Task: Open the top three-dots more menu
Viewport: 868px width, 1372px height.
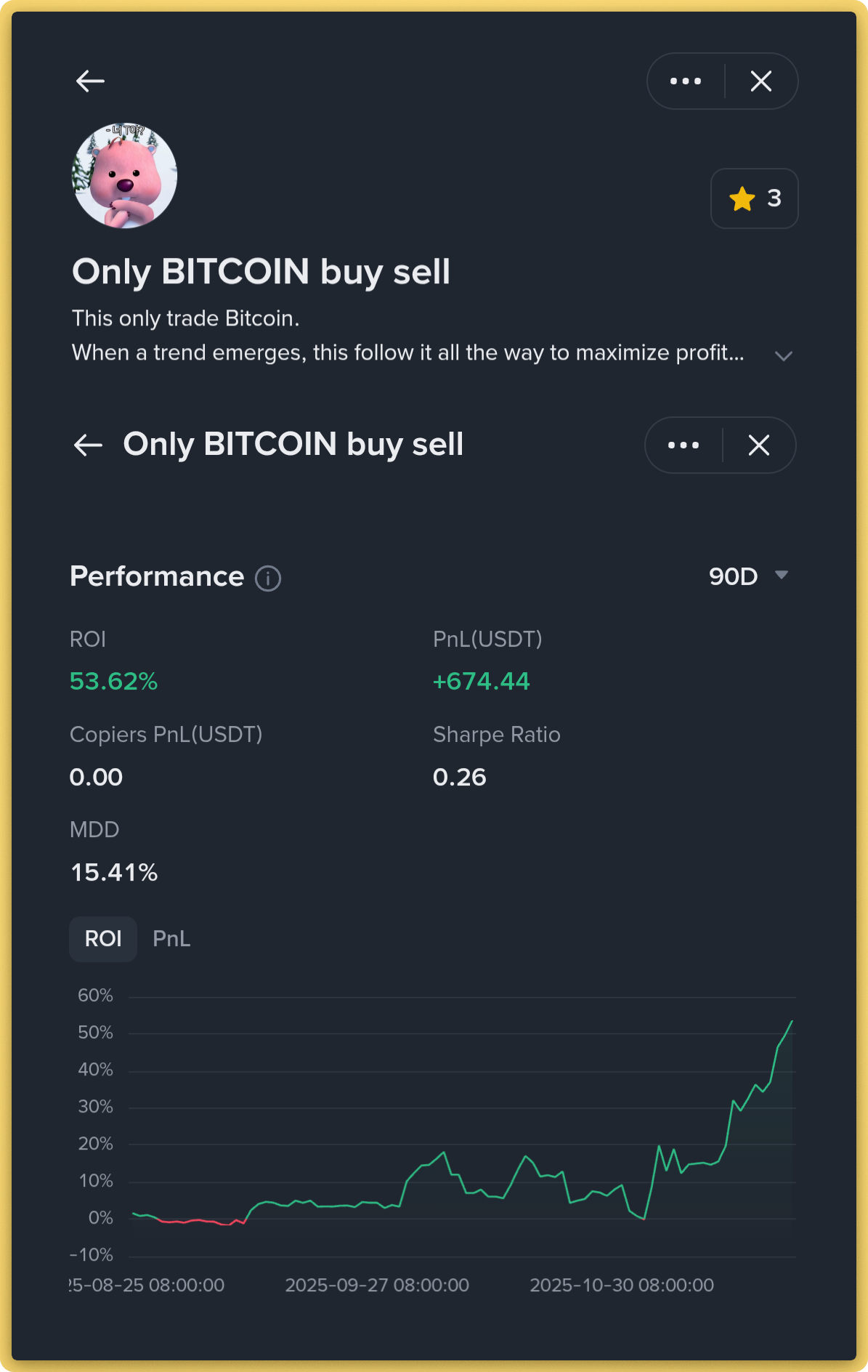Action: click(686, 81)
